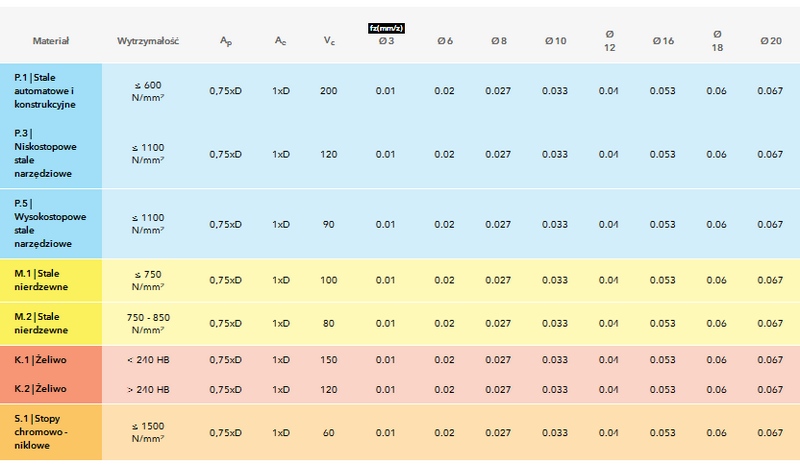Image resolution: width=800 pixels, height=464 pixels.
Task: Click the P.1 Stale automatowe i konstrukcyjne cell
Action: click(x=50, y=91)
